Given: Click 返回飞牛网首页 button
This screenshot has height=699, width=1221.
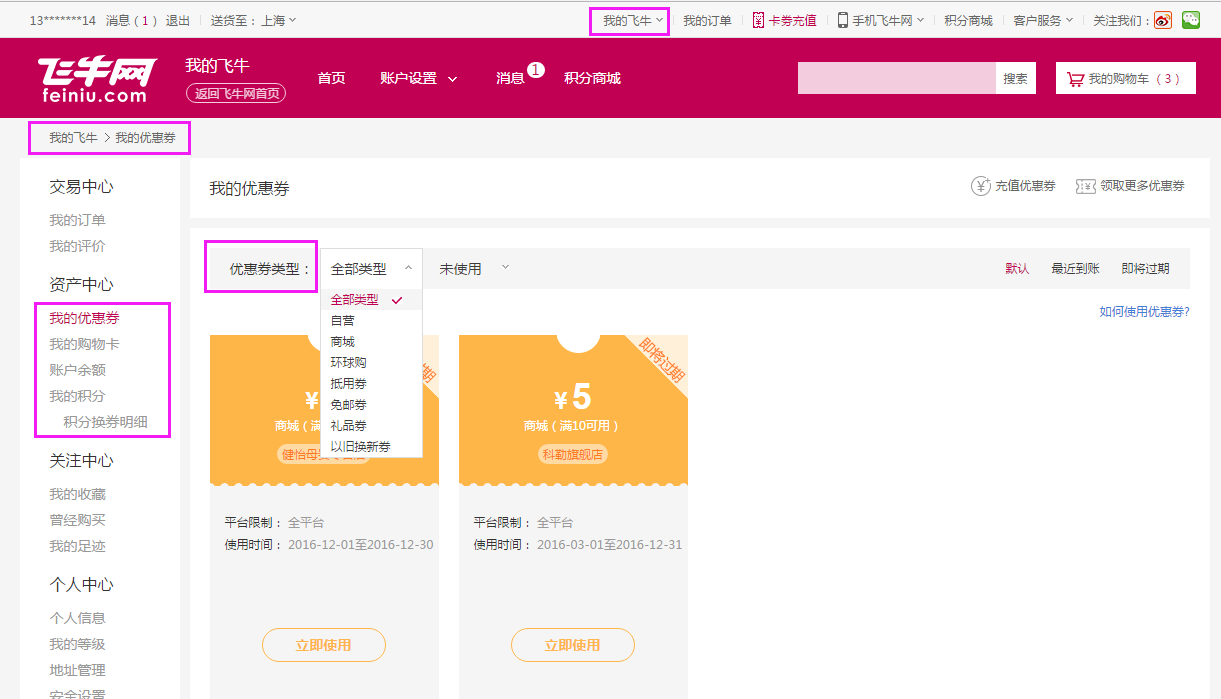Looking at the screenshot, I should click(x=236, y=93).
